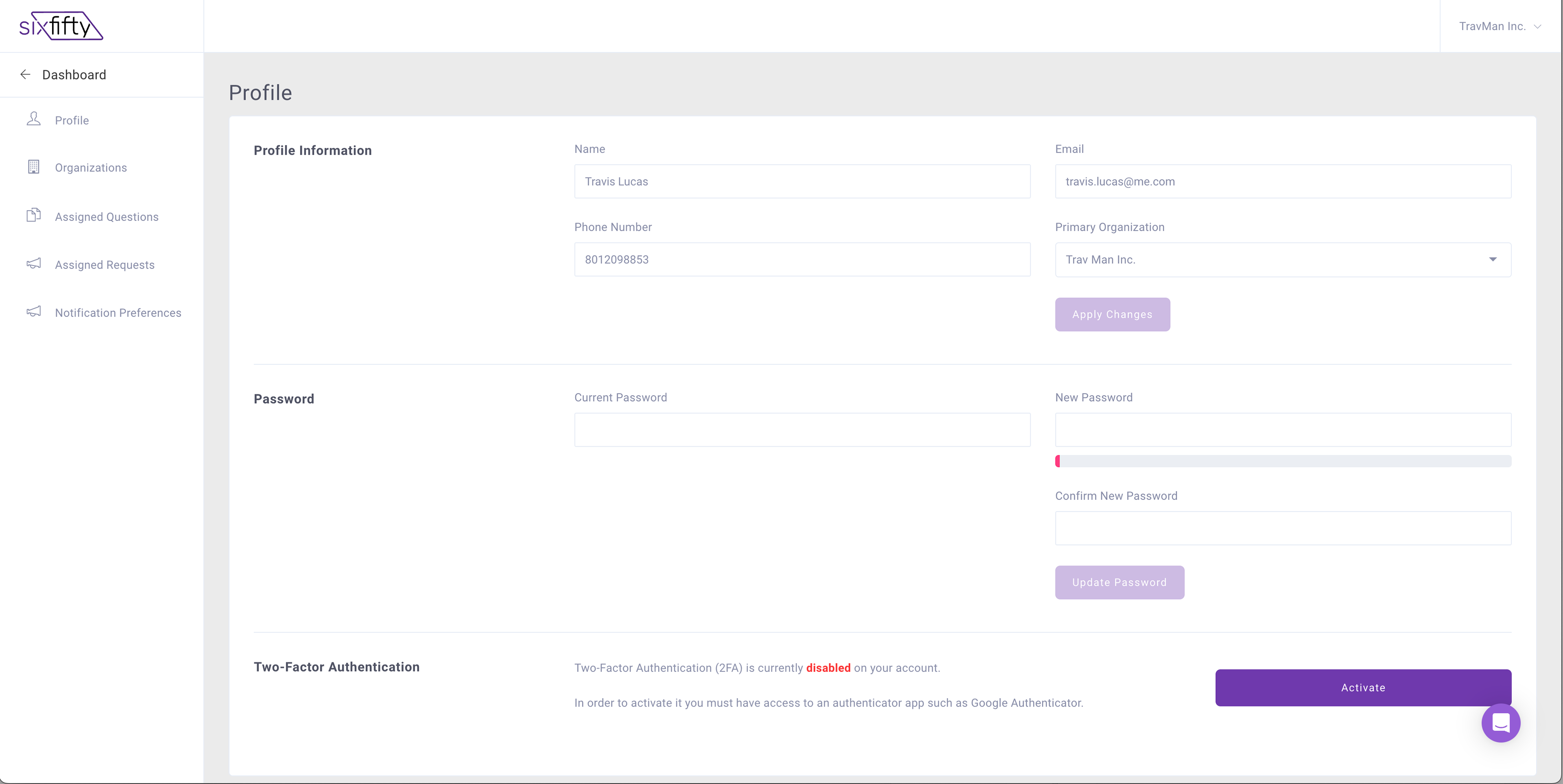The height and width of the screenshot is (784, 1563).
Task: Click the Profile person icon in sidebar
Action: coord(33,119)
